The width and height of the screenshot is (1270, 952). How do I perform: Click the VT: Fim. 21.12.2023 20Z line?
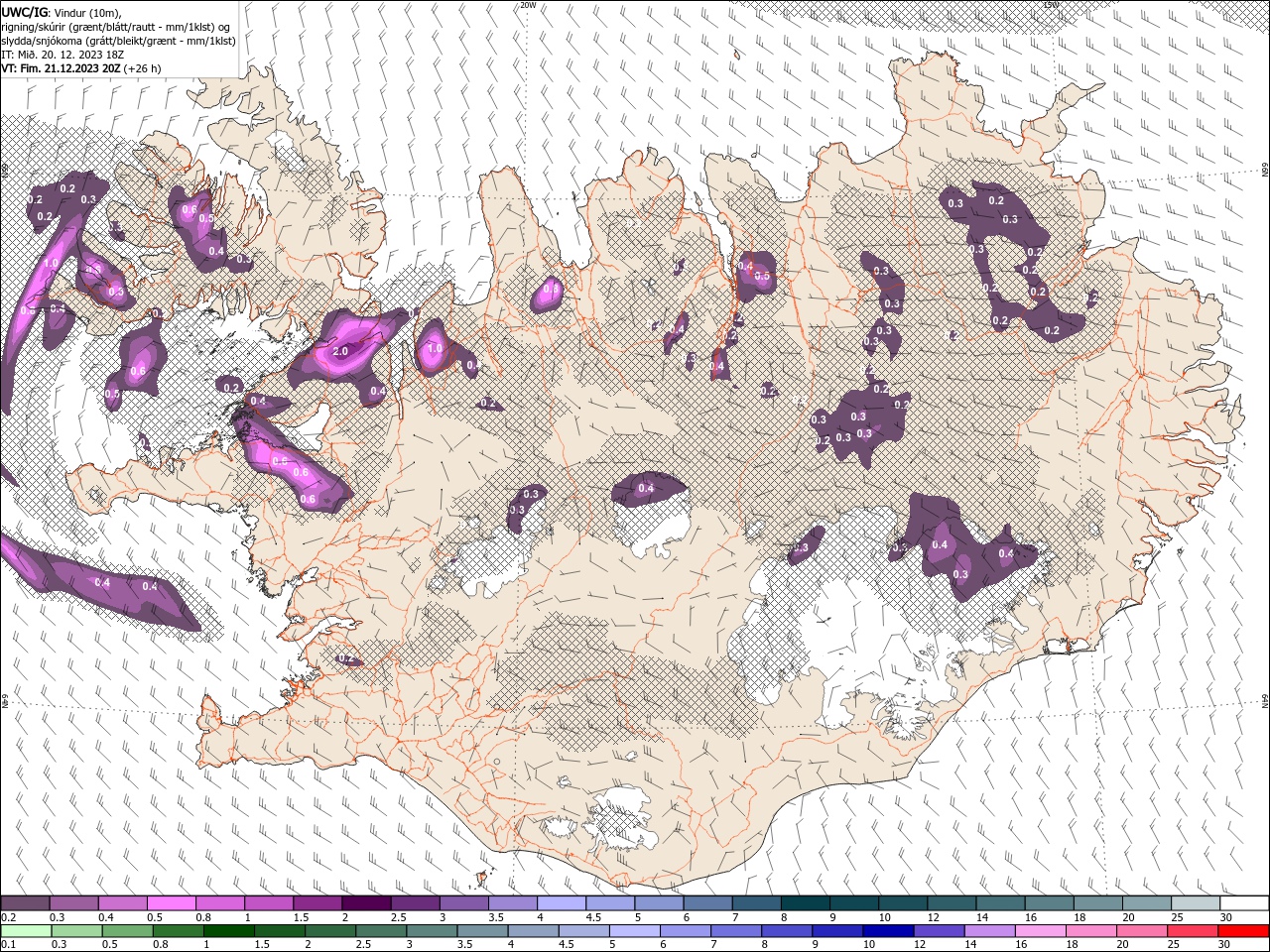pyautogui.click(x=80, y=68)
